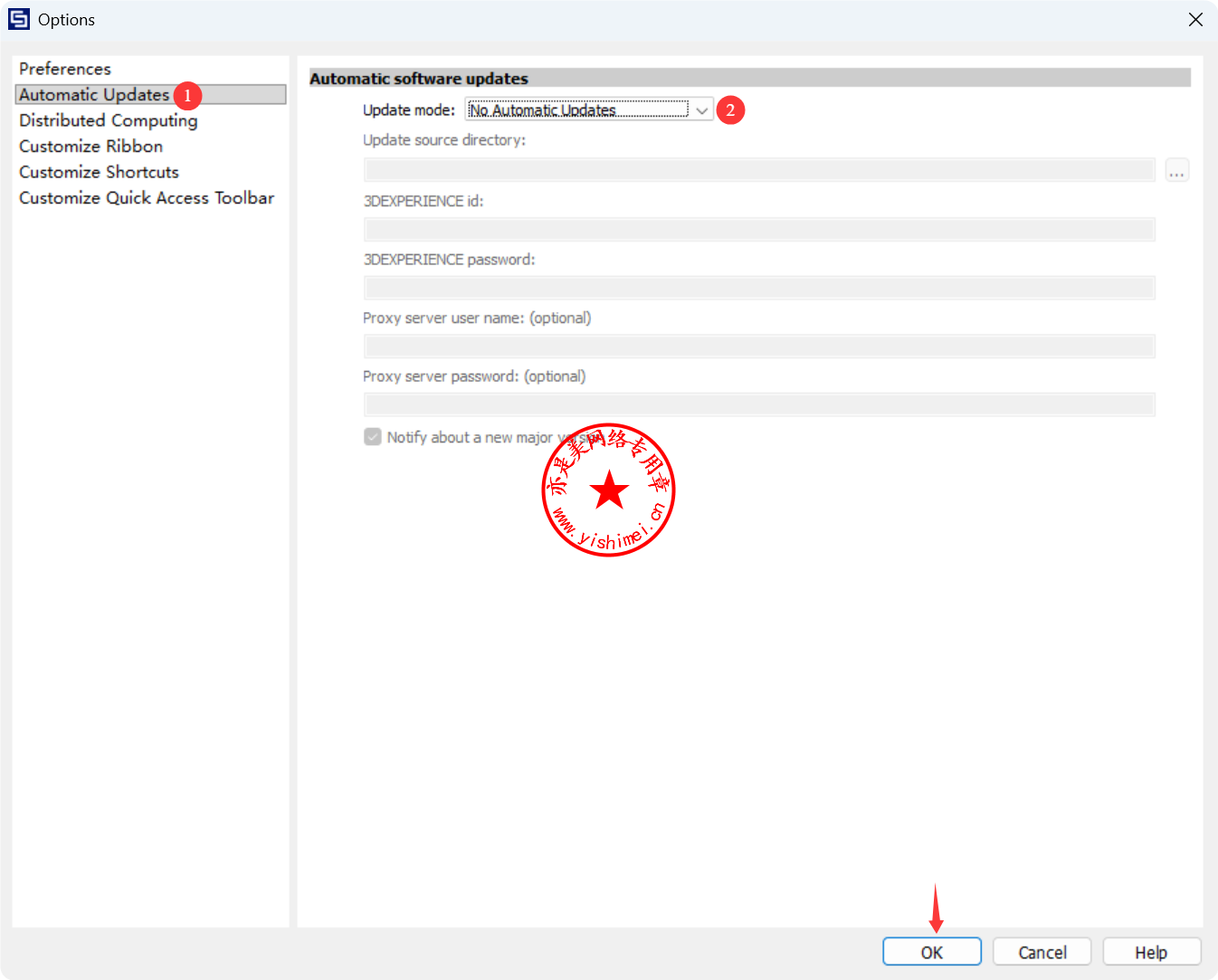This screenshot has width=1218, height=980.
Task: Click the Update source directory field
Action: pyautogui.click(x=758, y=170)
